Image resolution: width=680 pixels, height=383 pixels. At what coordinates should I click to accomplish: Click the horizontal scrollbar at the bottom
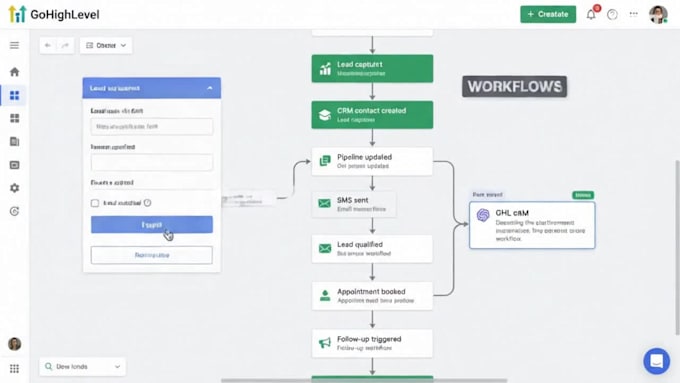click(364, 380)
